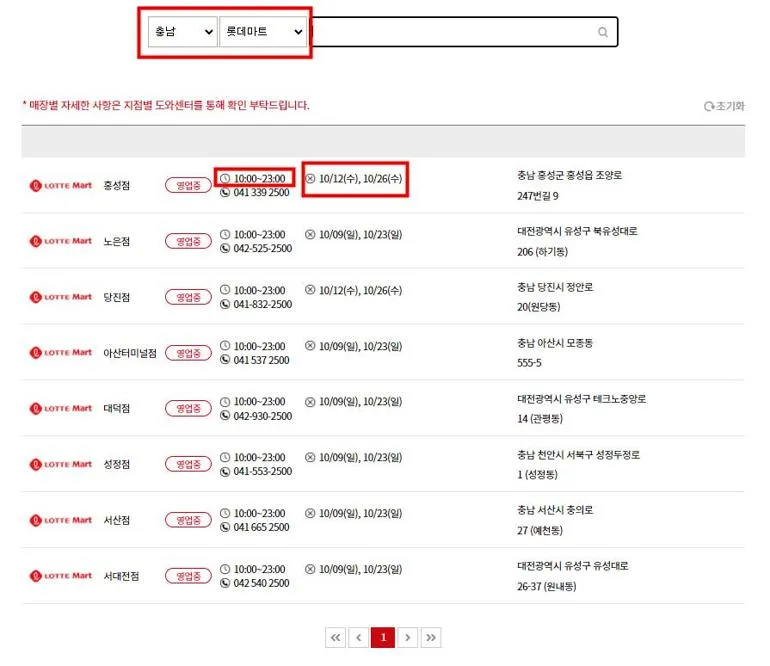Select store name 성정점
The image size is (770, 666).
pos(116,464)
